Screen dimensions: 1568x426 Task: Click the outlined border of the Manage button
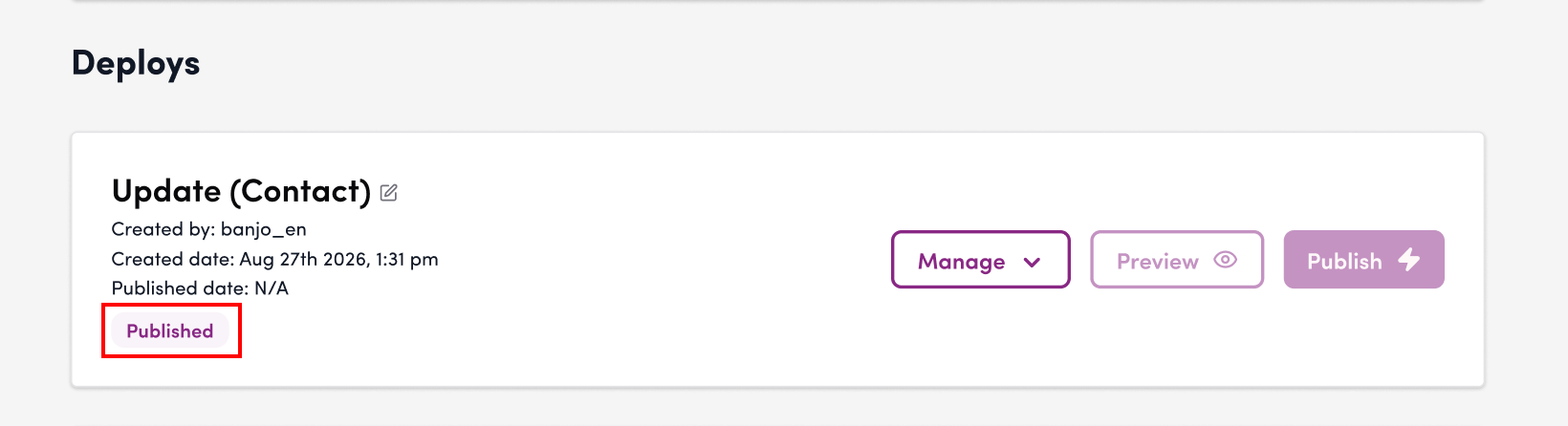pos(981,232)
